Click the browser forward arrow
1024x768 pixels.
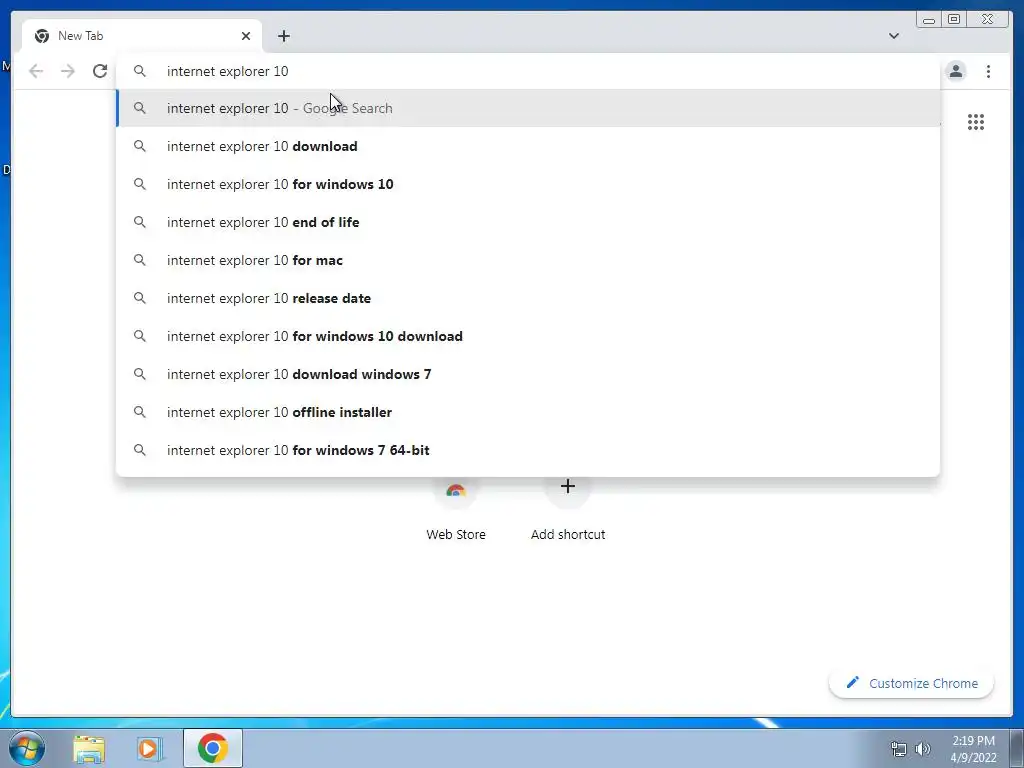click(x=68, y=71)
